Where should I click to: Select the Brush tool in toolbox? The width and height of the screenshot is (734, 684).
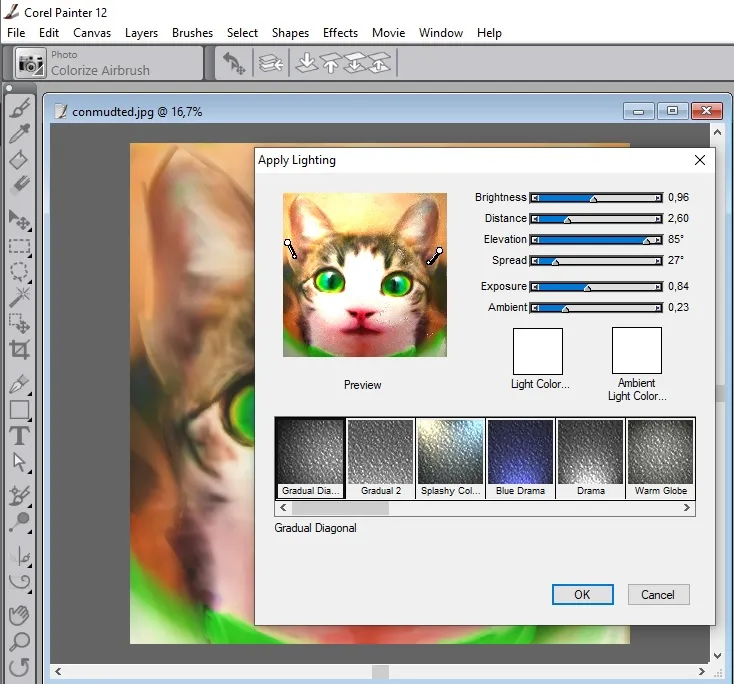pos(19,109)
